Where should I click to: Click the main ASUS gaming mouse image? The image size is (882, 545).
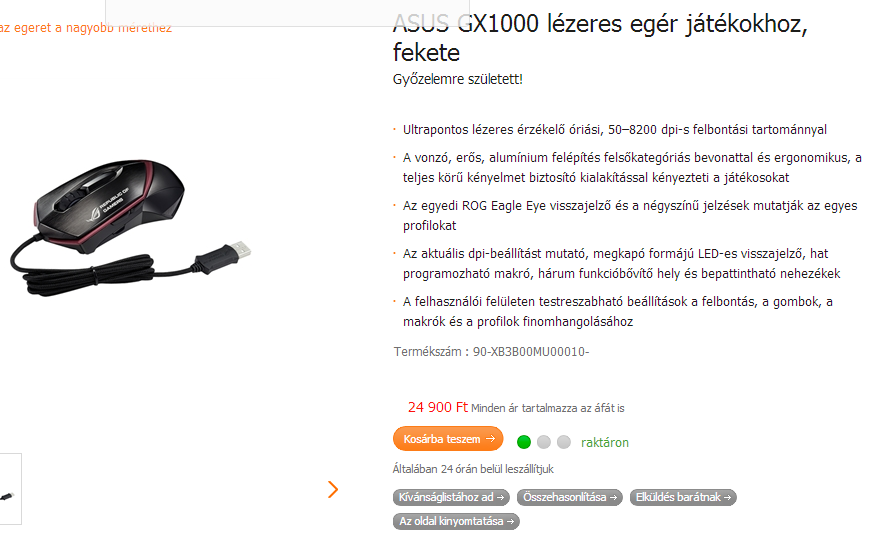click(129, 228)
